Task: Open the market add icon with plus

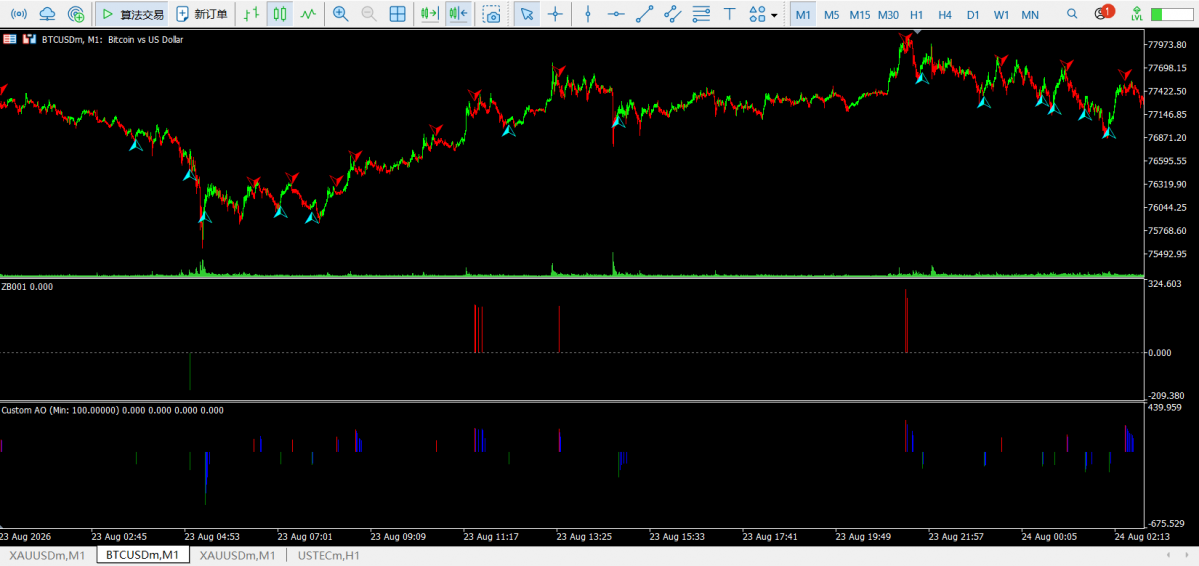Action: point(75,14)
